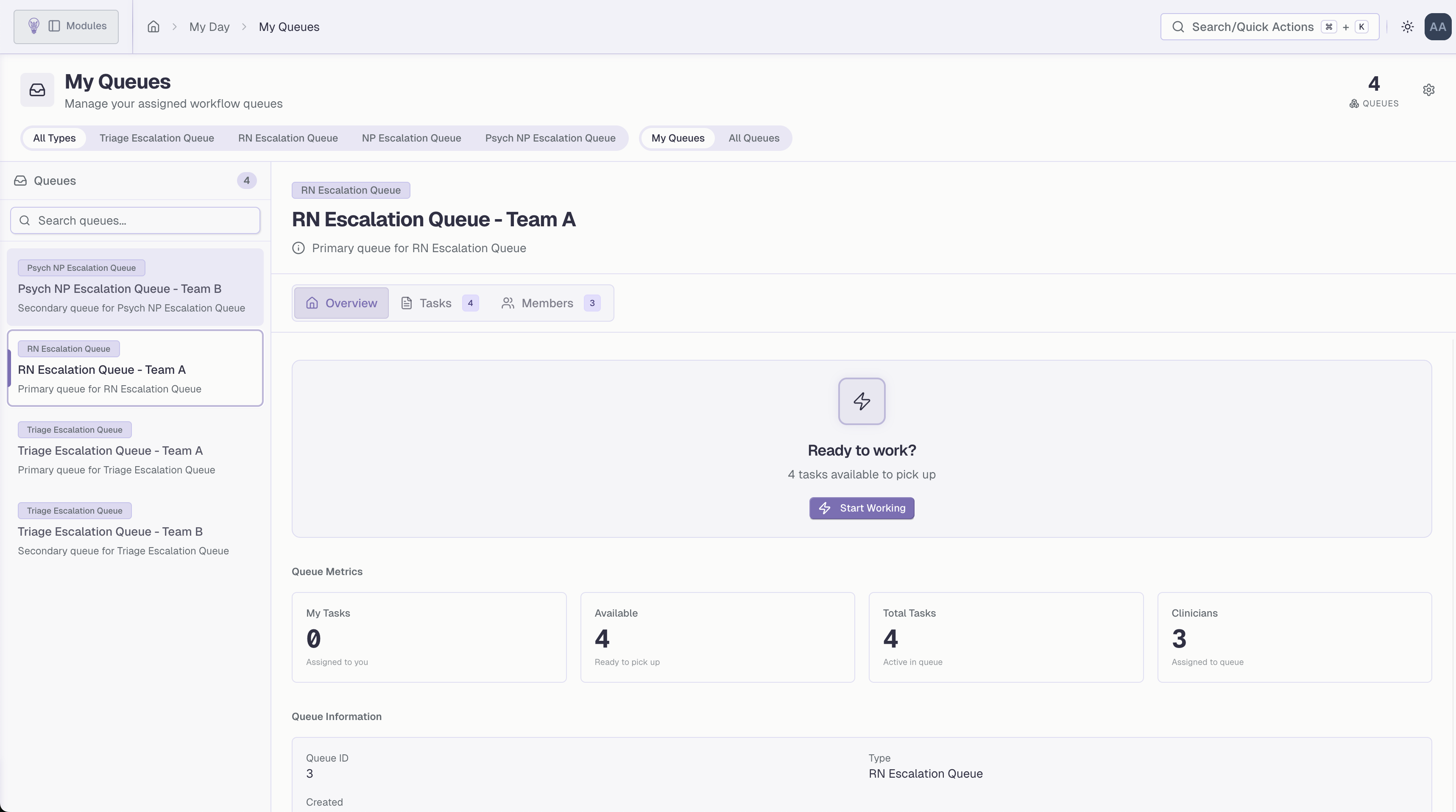Image resolution: width=1456 pixels, height=812 pixels.
Task: Enable the All Types filter
Action: coord(54,138)
